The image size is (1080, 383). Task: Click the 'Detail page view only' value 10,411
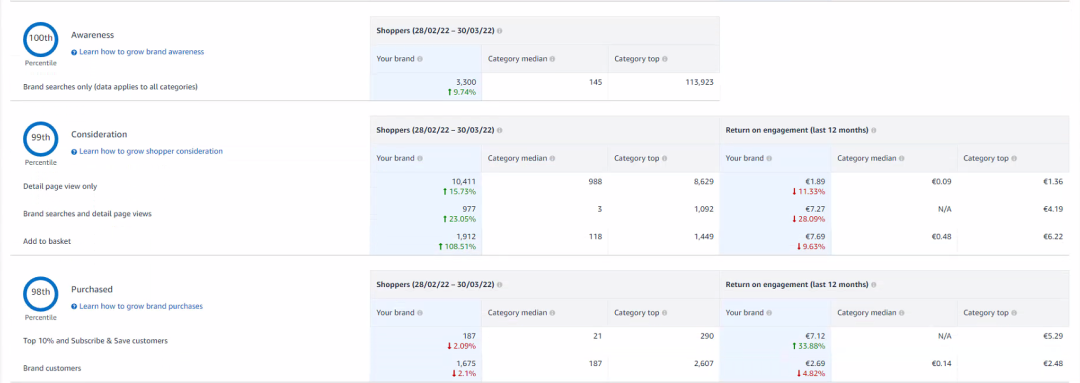[464, 181]
